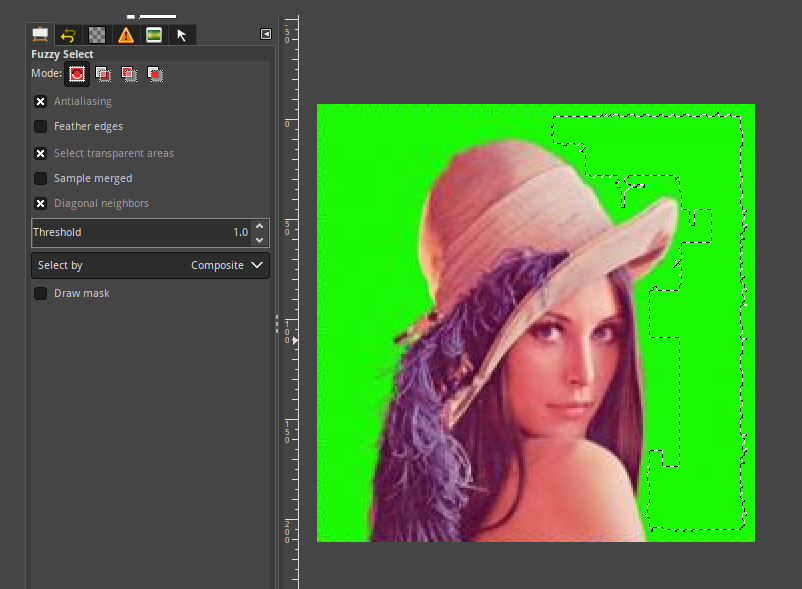Disable the Antialiasing checkbox
Image resolution: width=802 pixels, height=589 pixels.
41,101
